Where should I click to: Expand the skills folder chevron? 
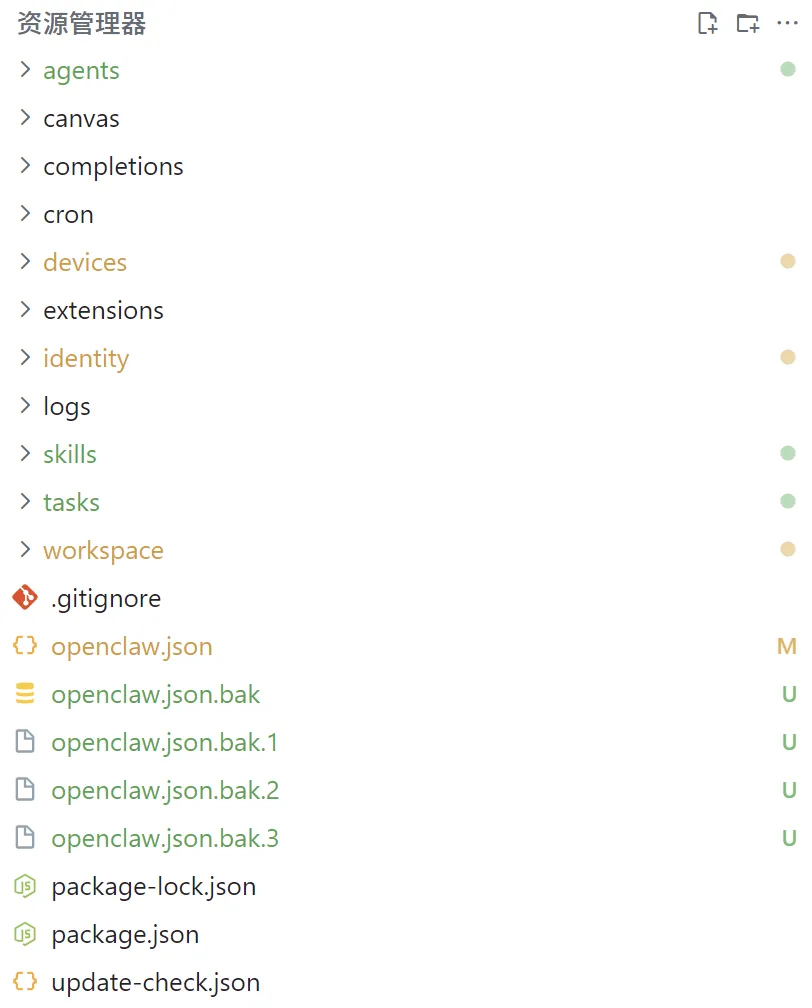[x=26, y=454]
